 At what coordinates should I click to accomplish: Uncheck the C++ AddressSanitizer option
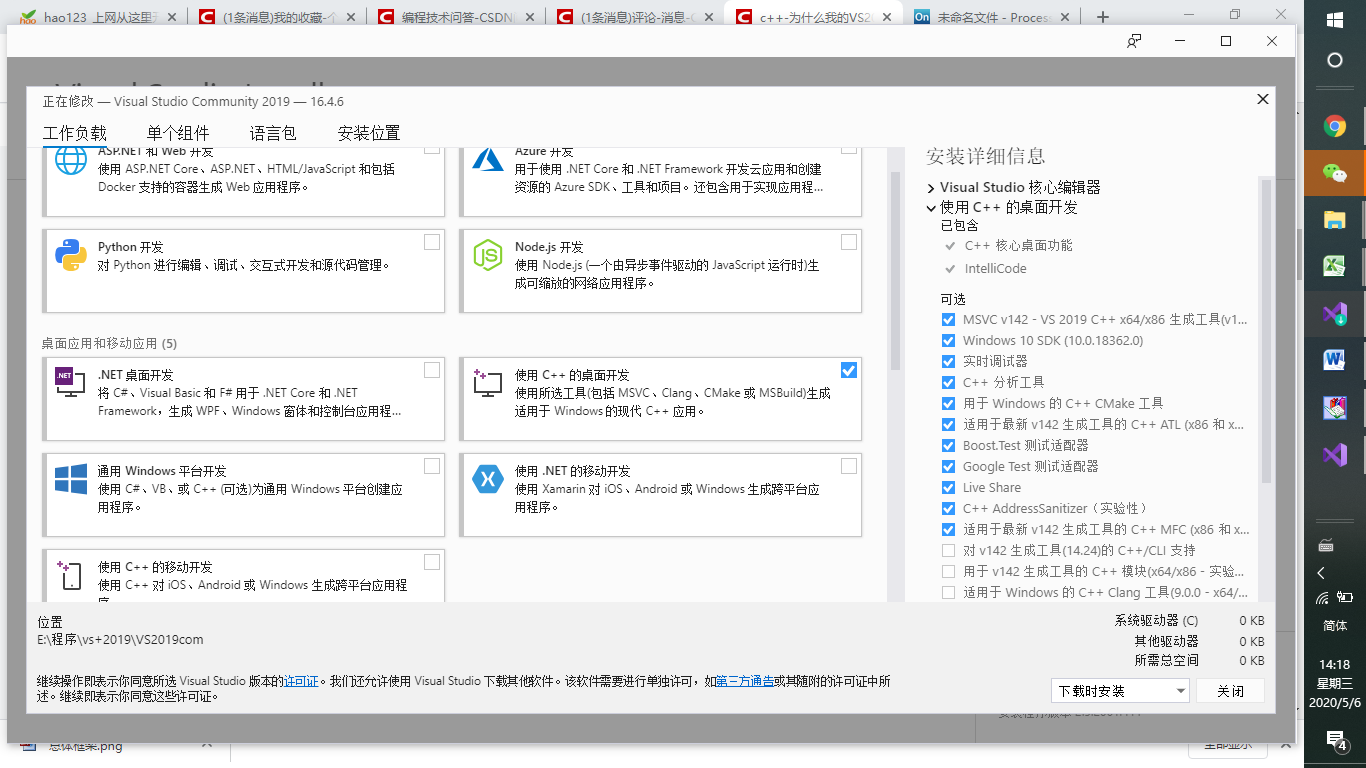[x=948, y=509]
